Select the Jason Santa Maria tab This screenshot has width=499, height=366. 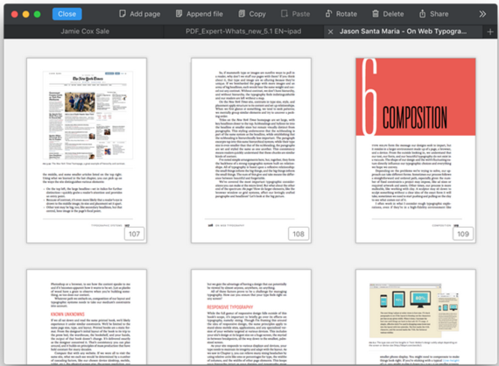pos(403,31)
